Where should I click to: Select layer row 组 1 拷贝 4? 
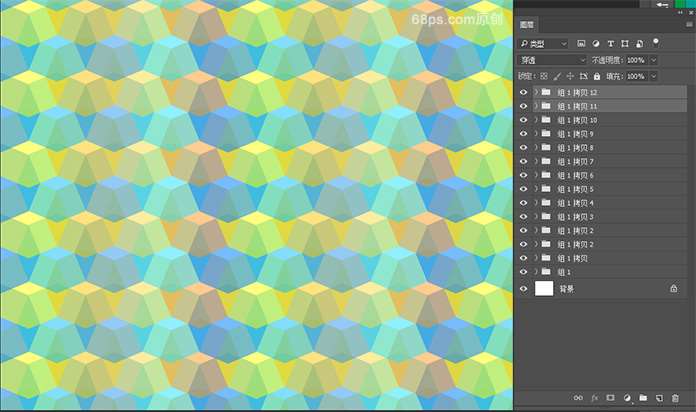[609, 202]
